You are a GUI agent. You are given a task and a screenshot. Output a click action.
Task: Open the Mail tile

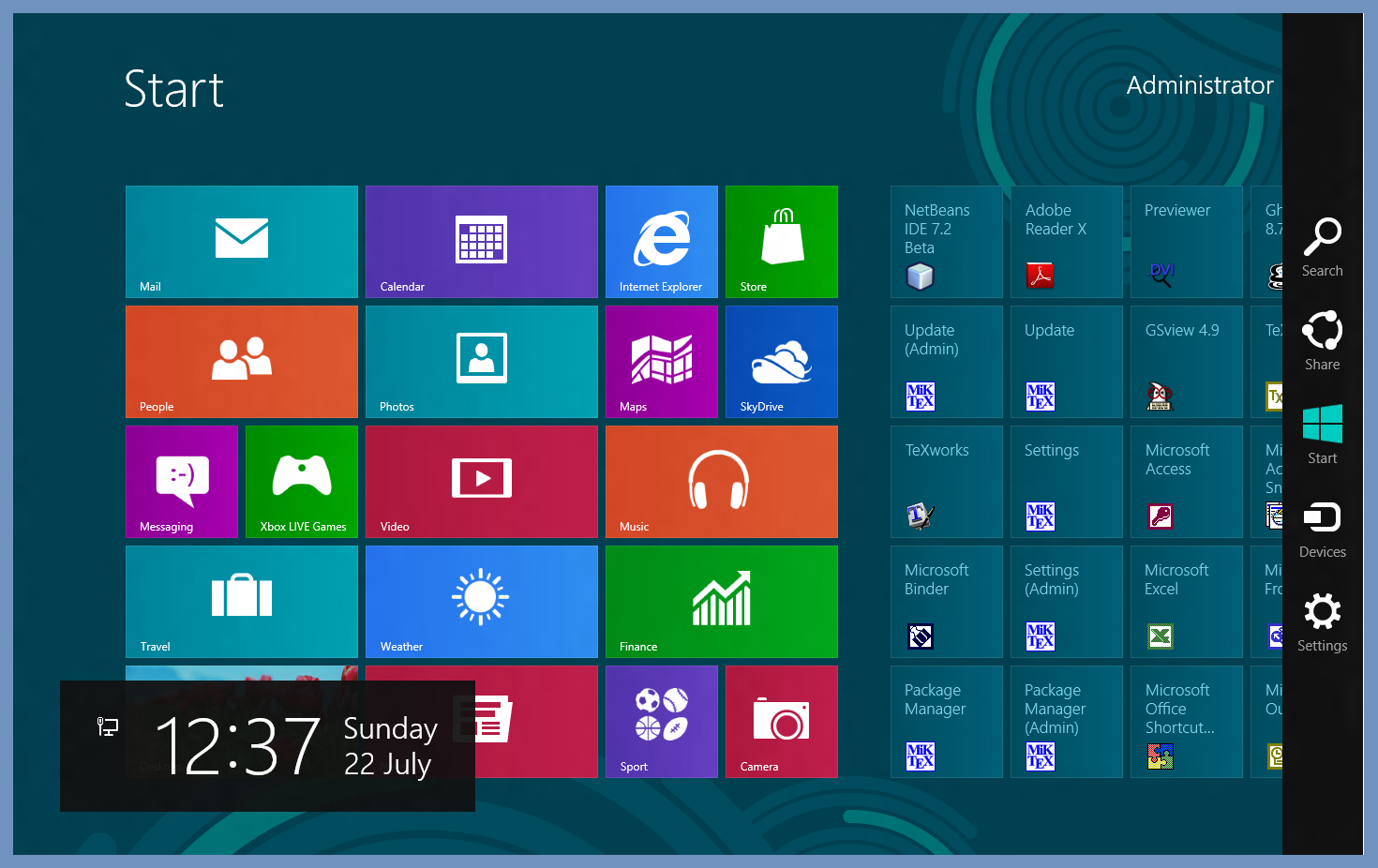tap(242, 242)
